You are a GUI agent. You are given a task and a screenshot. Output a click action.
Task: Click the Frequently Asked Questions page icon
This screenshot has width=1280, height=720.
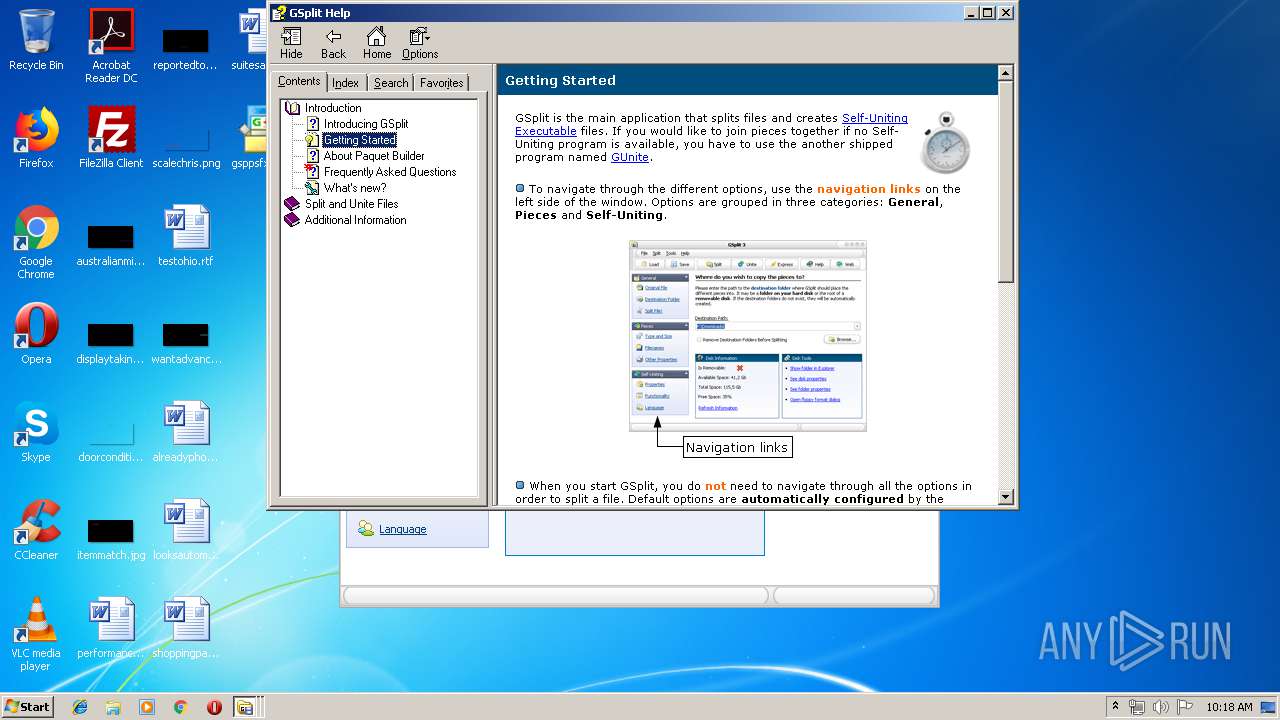(x=312, y=172)
